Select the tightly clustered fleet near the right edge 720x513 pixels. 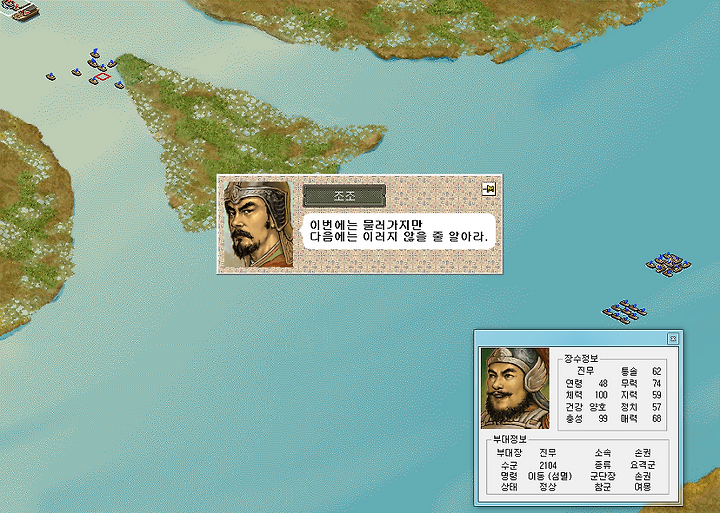point(668,264)
